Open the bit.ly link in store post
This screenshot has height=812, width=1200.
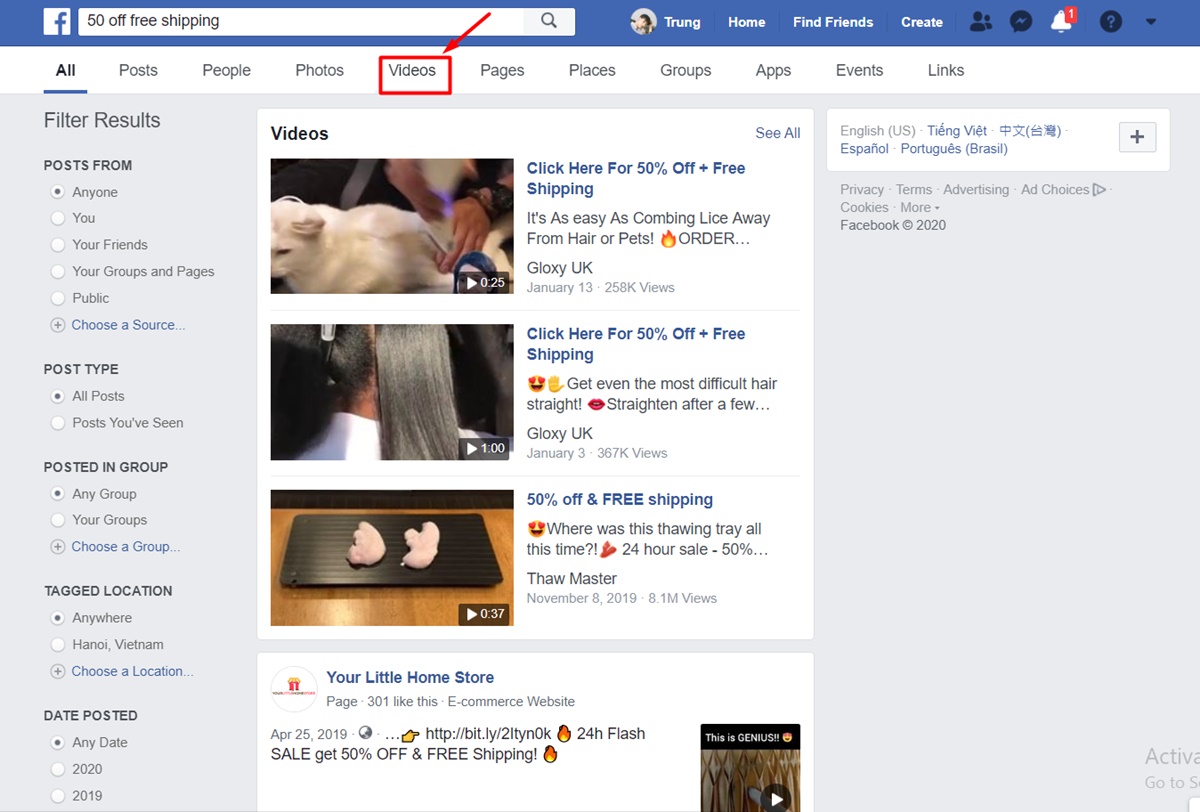click(487, 733)
